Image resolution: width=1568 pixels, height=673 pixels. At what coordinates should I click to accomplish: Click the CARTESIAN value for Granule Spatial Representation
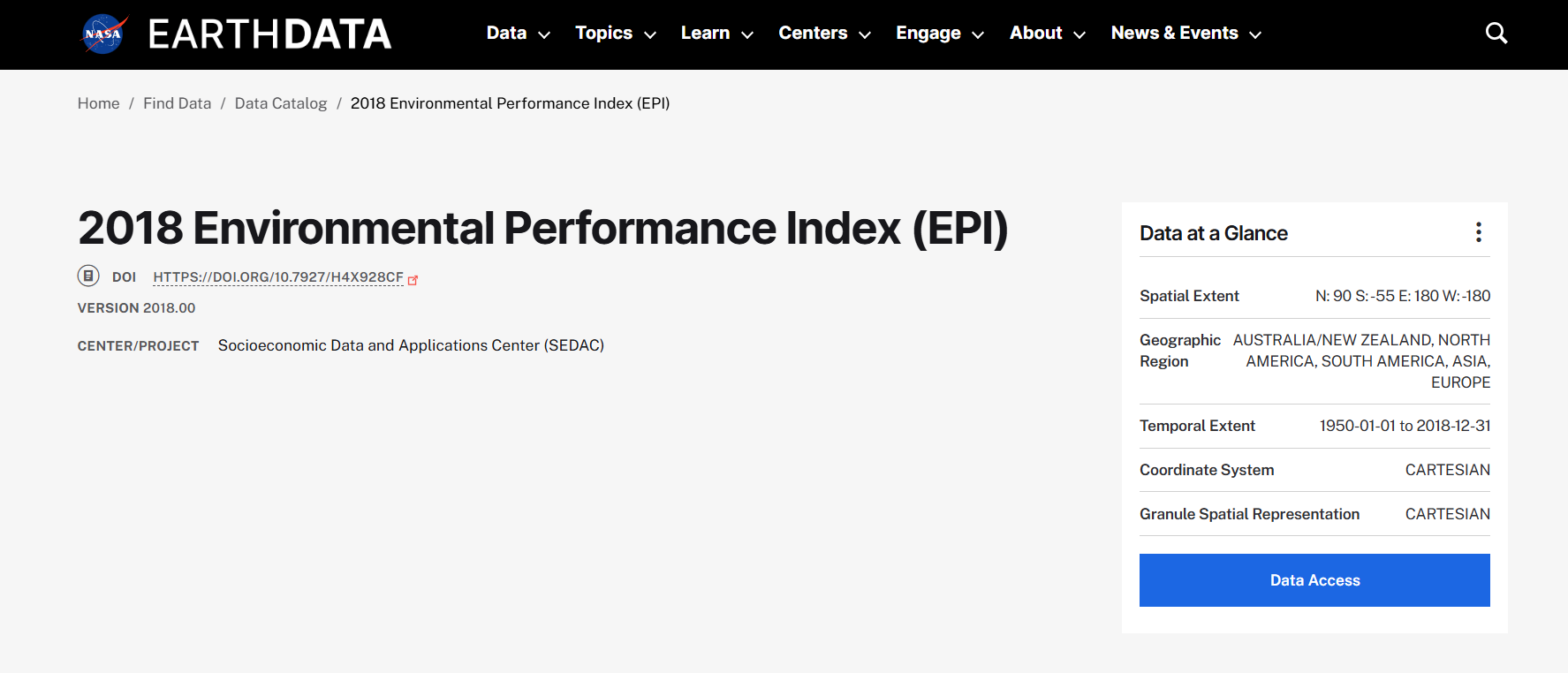pos(1447,514)
